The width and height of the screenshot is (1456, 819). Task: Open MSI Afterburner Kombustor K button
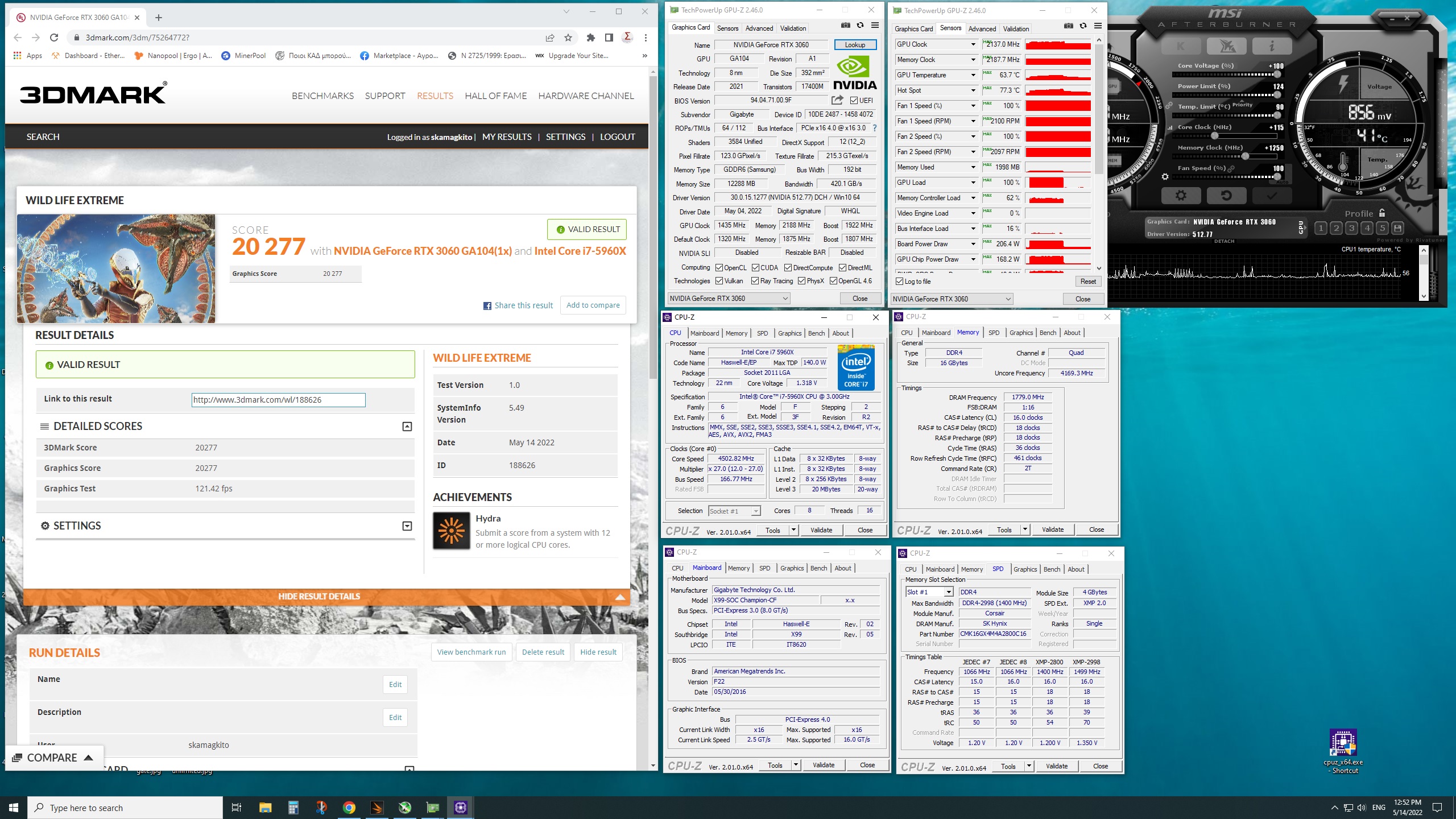(x=1180, y=46)
